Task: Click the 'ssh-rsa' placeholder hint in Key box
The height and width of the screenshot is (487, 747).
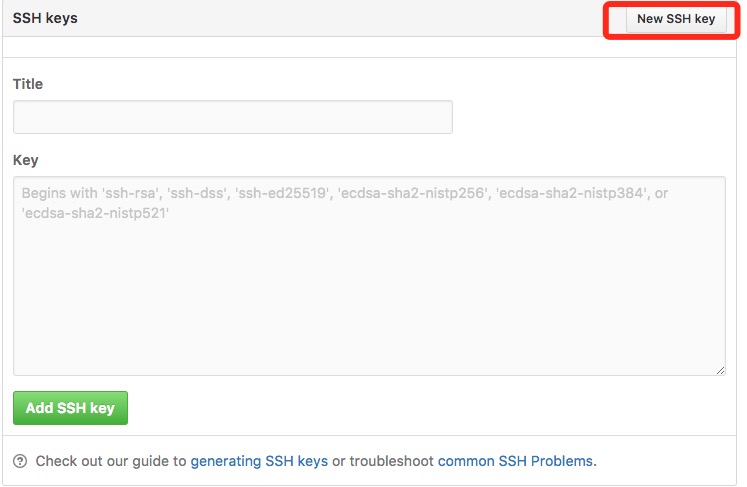Action: 130,193
